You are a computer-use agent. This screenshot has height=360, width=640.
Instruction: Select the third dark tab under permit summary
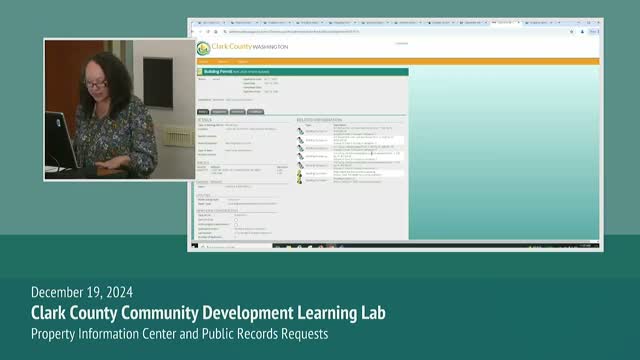(x=238, y=111)
